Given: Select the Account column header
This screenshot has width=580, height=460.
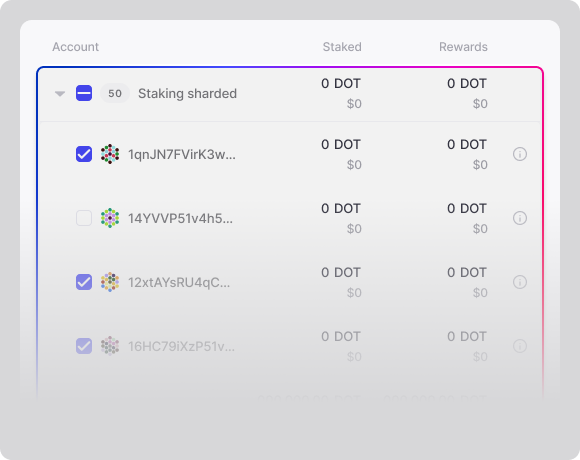Looking at the screenshot, I should (x=75, y=47).
